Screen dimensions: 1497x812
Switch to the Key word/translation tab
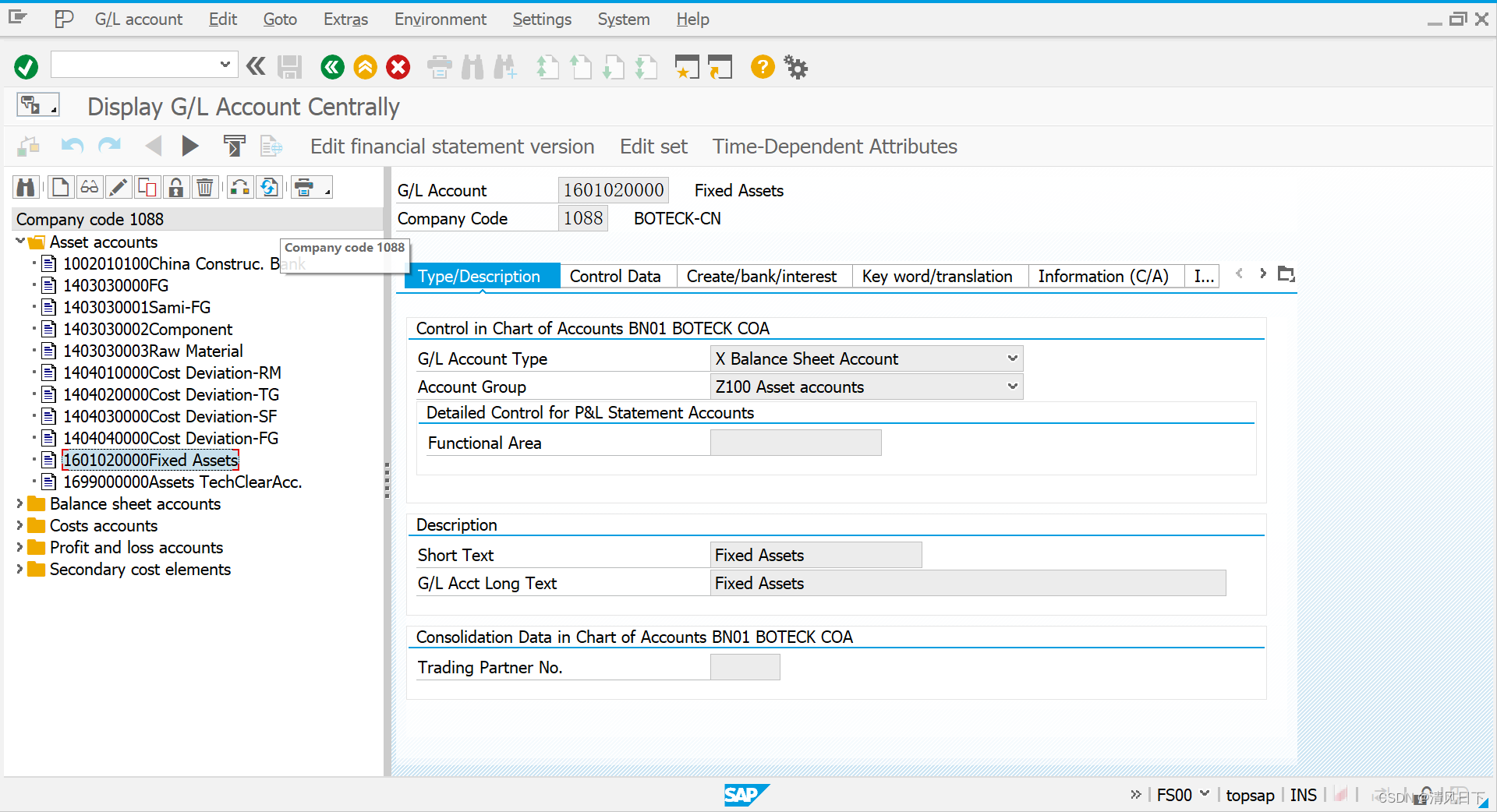coord(938,277)
